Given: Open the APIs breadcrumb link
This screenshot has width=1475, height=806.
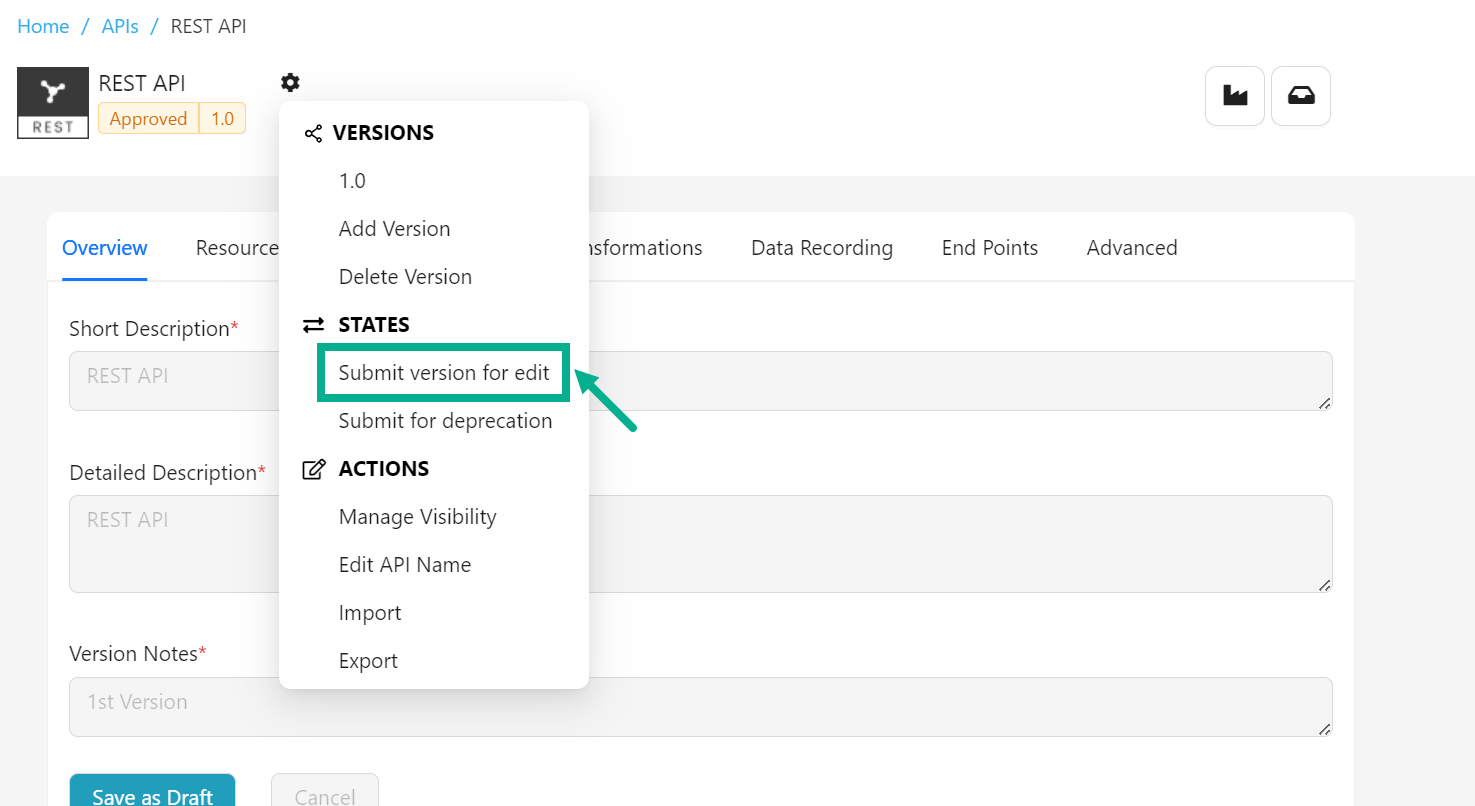Looking at the screenshot, I should pyautogui.click(x=120, y=26).
